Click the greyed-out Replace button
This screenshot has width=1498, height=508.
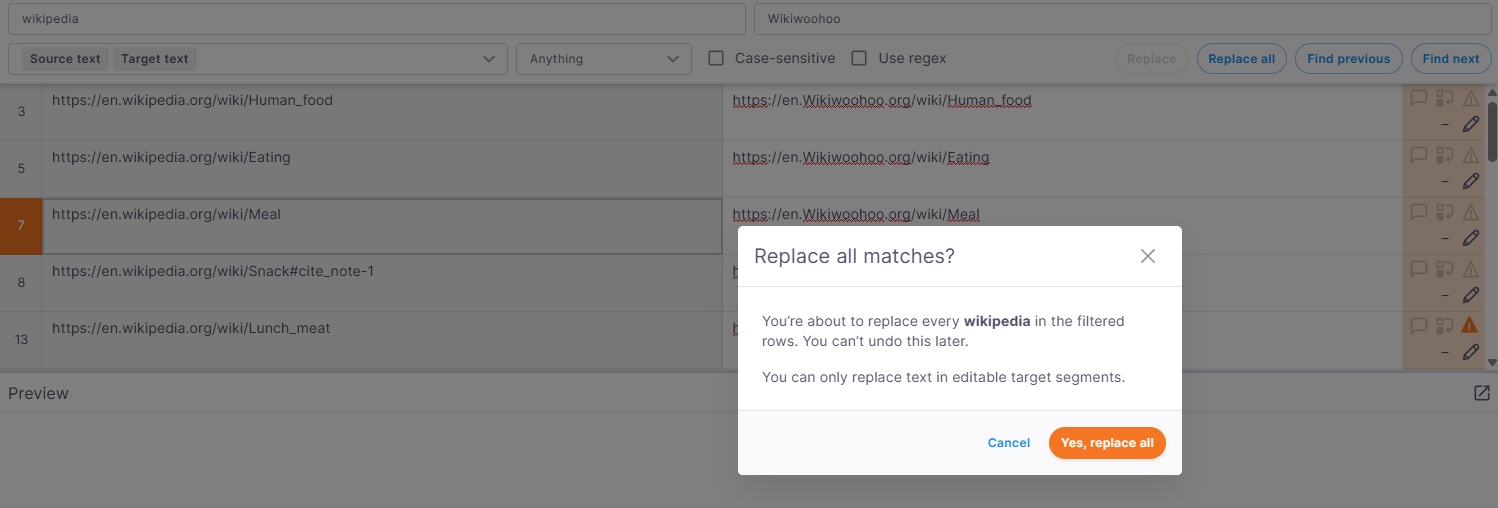(x=1151, y=59)
